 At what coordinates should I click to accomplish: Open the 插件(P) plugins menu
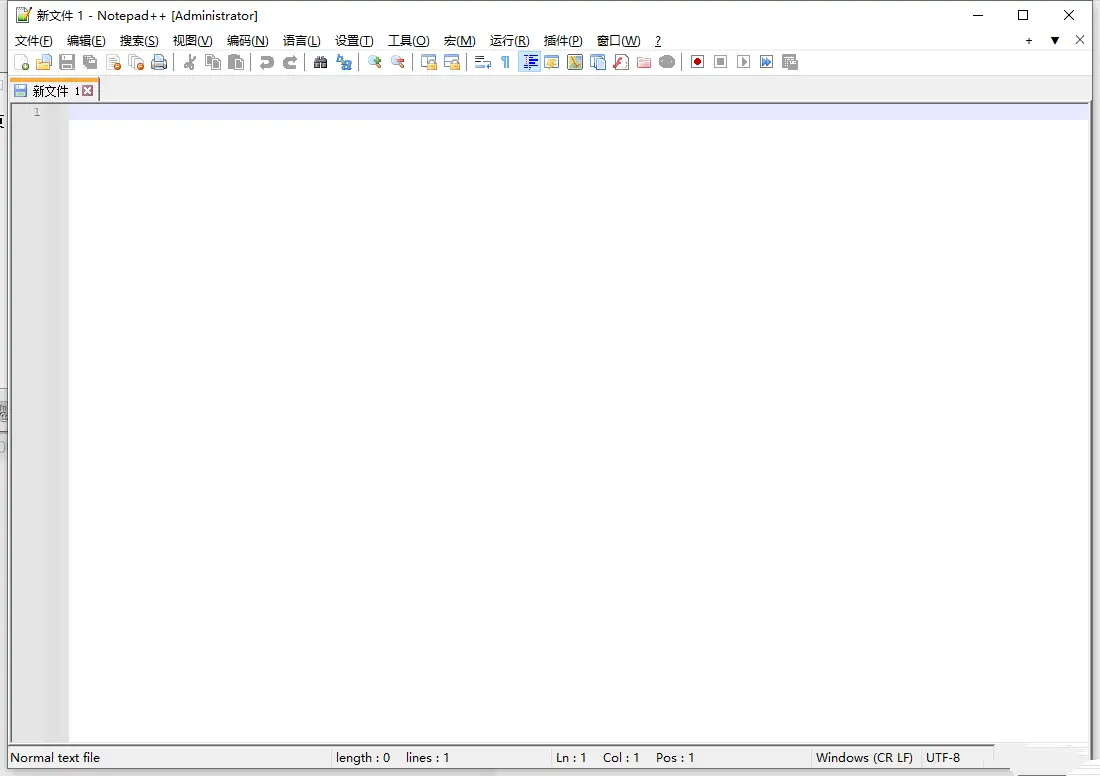(563, 41)
